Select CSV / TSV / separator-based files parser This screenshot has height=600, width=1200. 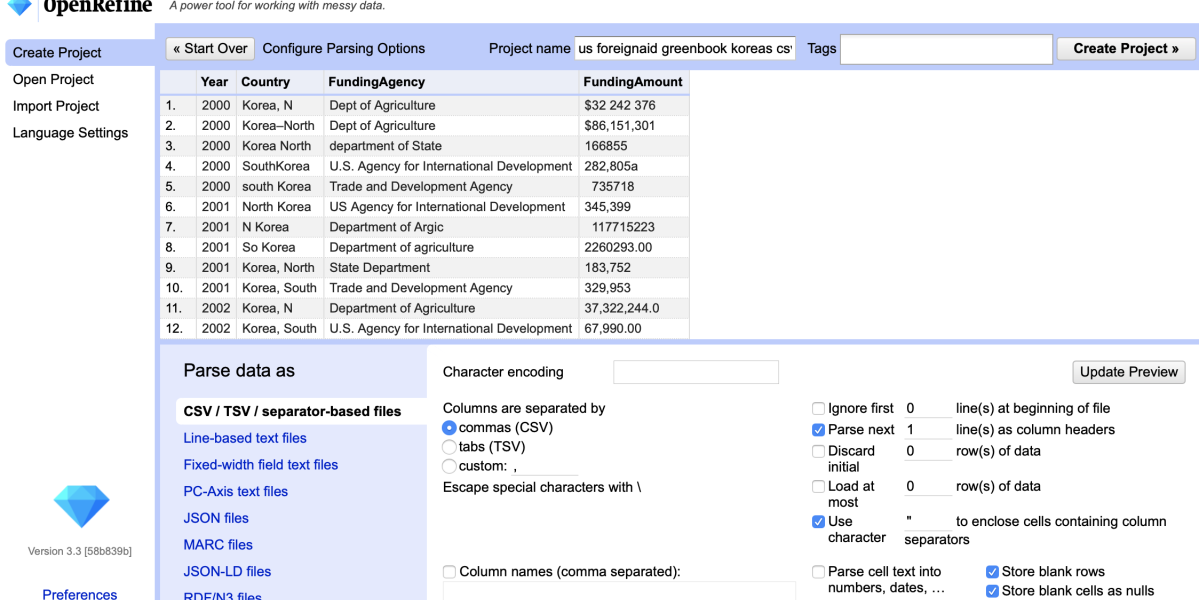click(x=300, y=411)
